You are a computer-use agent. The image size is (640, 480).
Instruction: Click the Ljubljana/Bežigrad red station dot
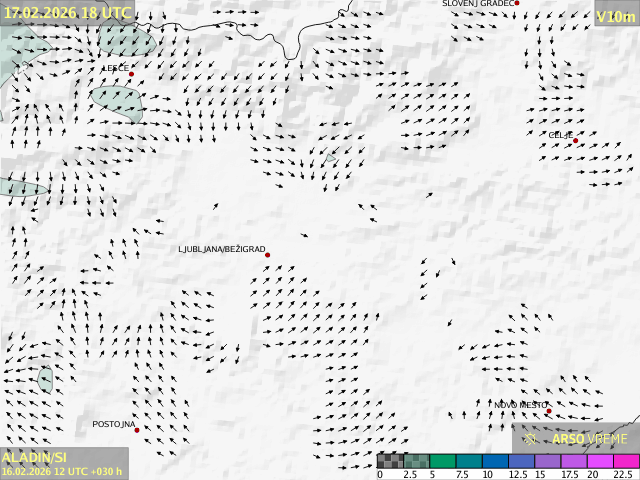268,255
